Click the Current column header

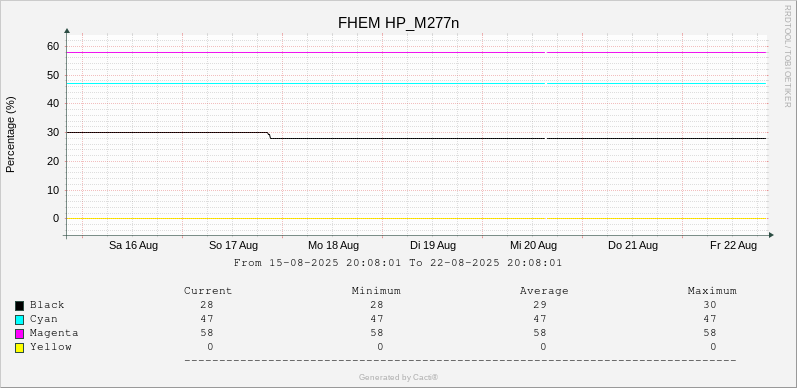[x=208, y=291]
